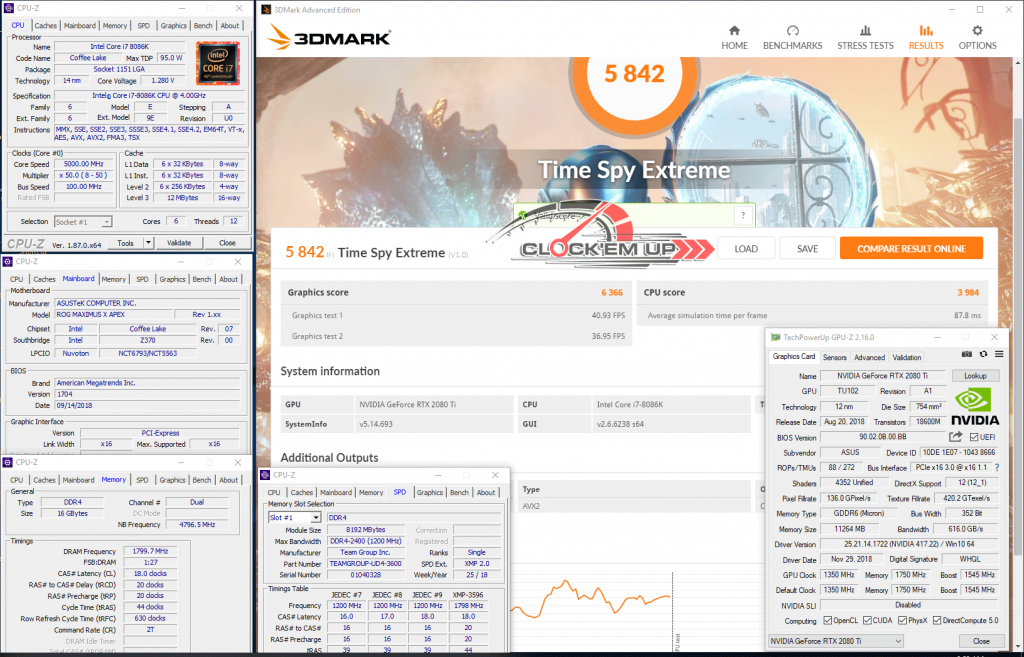This screenshot has width=1024, height=657.
Task: Click the NB Frequency 4796.5 MHz value
Action: point(197,524)
